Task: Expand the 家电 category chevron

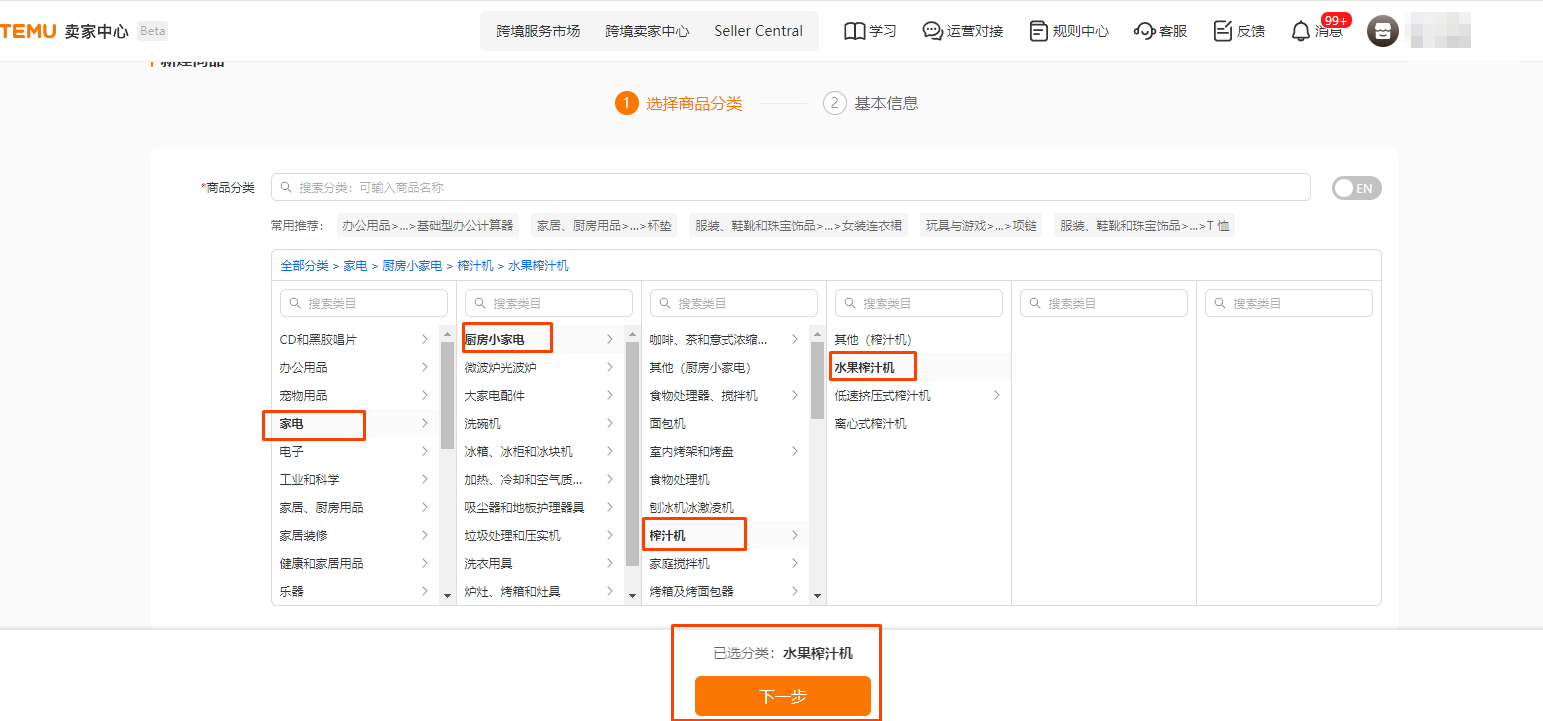Action: (425, 425)
